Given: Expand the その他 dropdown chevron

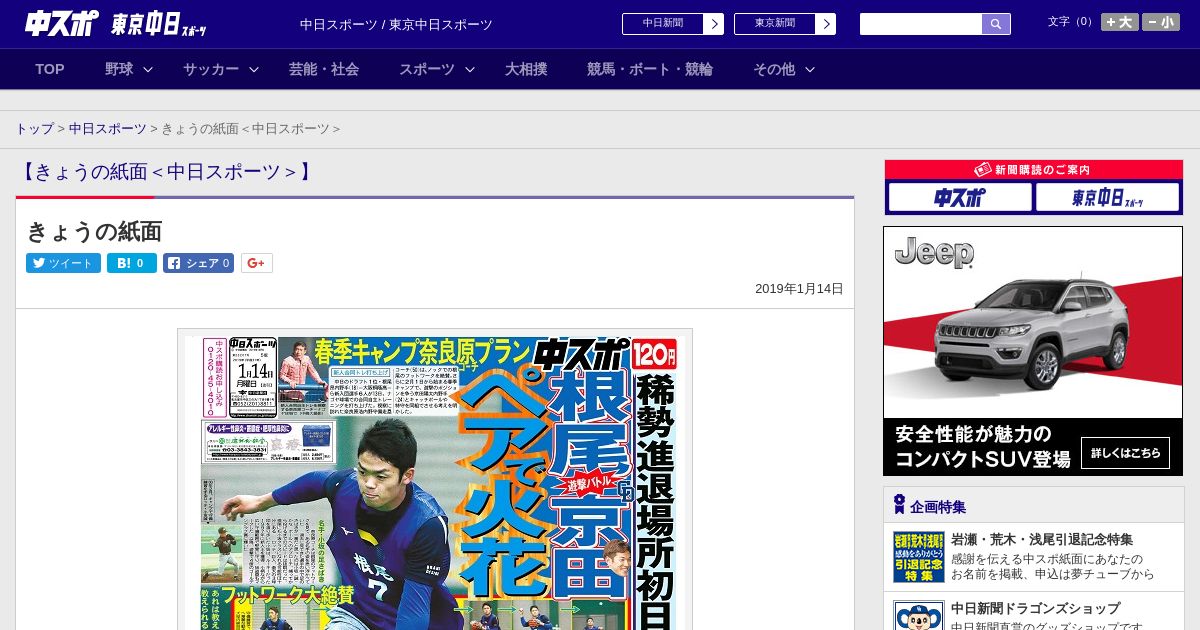Looking at the screenshot, I should coord(810,69).
